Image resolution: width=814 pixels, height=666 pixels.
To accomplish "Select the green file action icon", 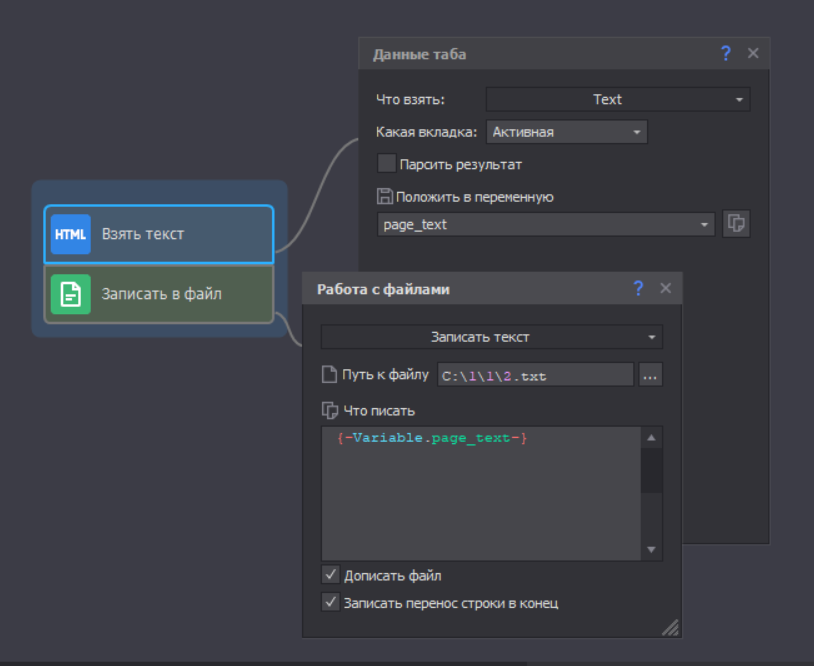I will coord(71,294).
